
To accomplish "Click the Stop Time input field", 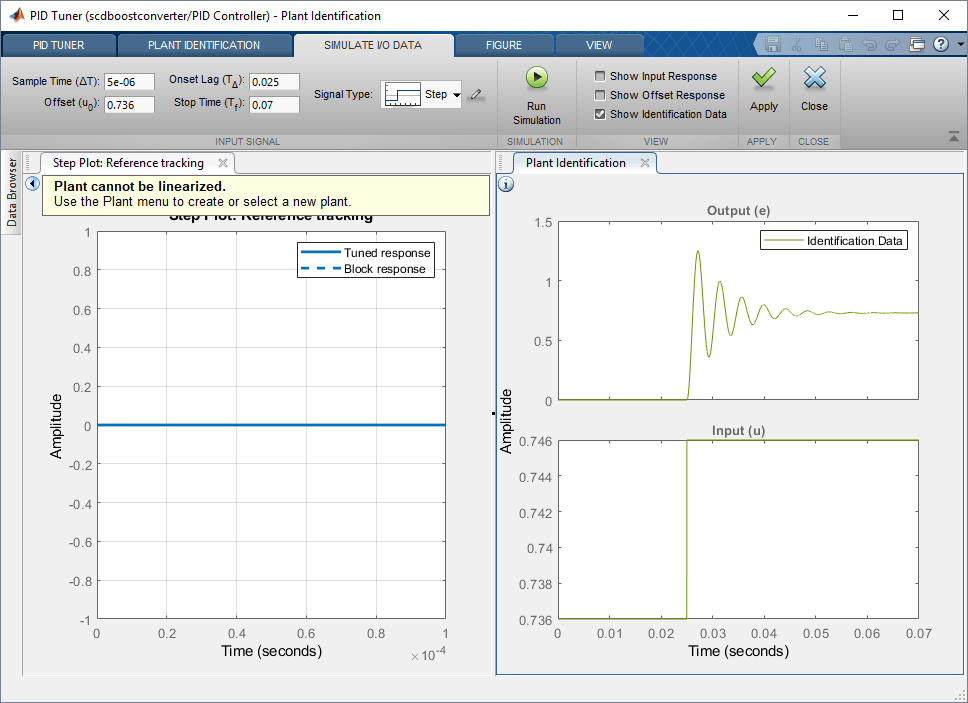I will (274, 105).
